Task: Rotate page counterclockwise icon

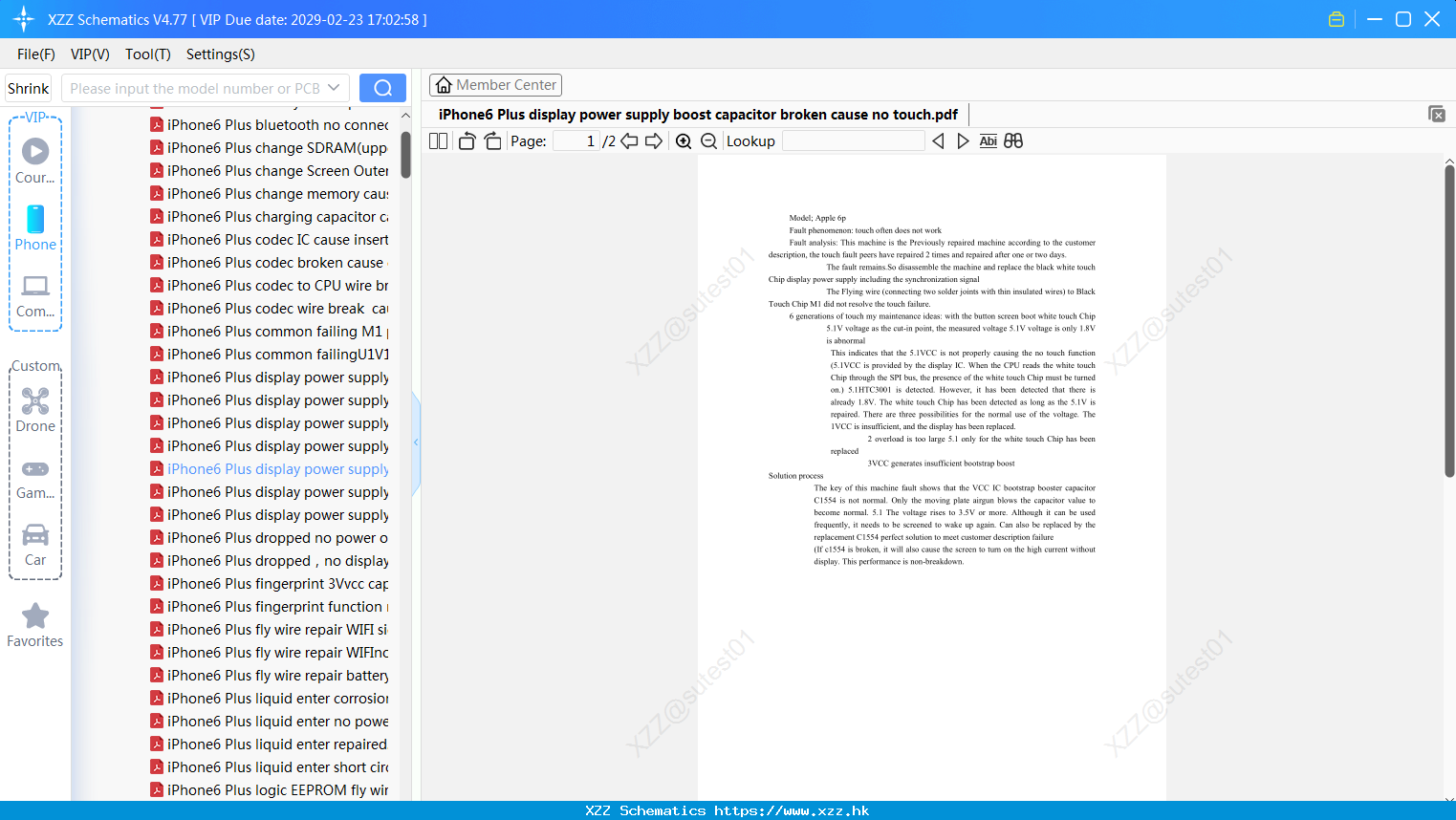Action: (x=467, y=140)
